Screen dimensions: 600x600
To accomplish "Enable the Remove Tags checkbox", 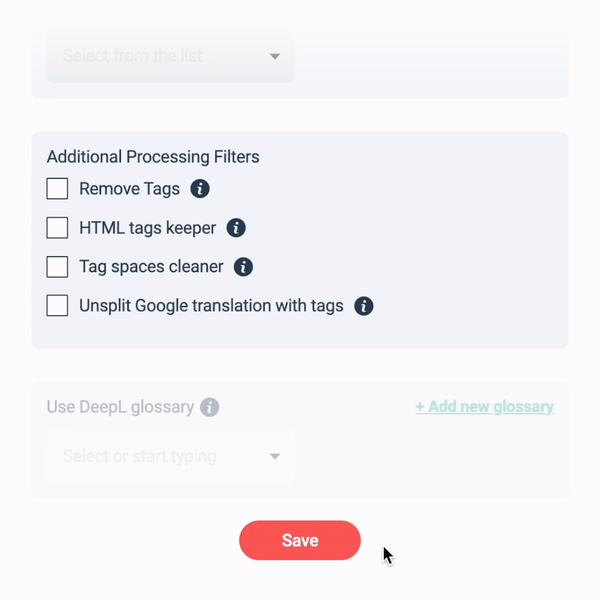I will click(57, 188).
